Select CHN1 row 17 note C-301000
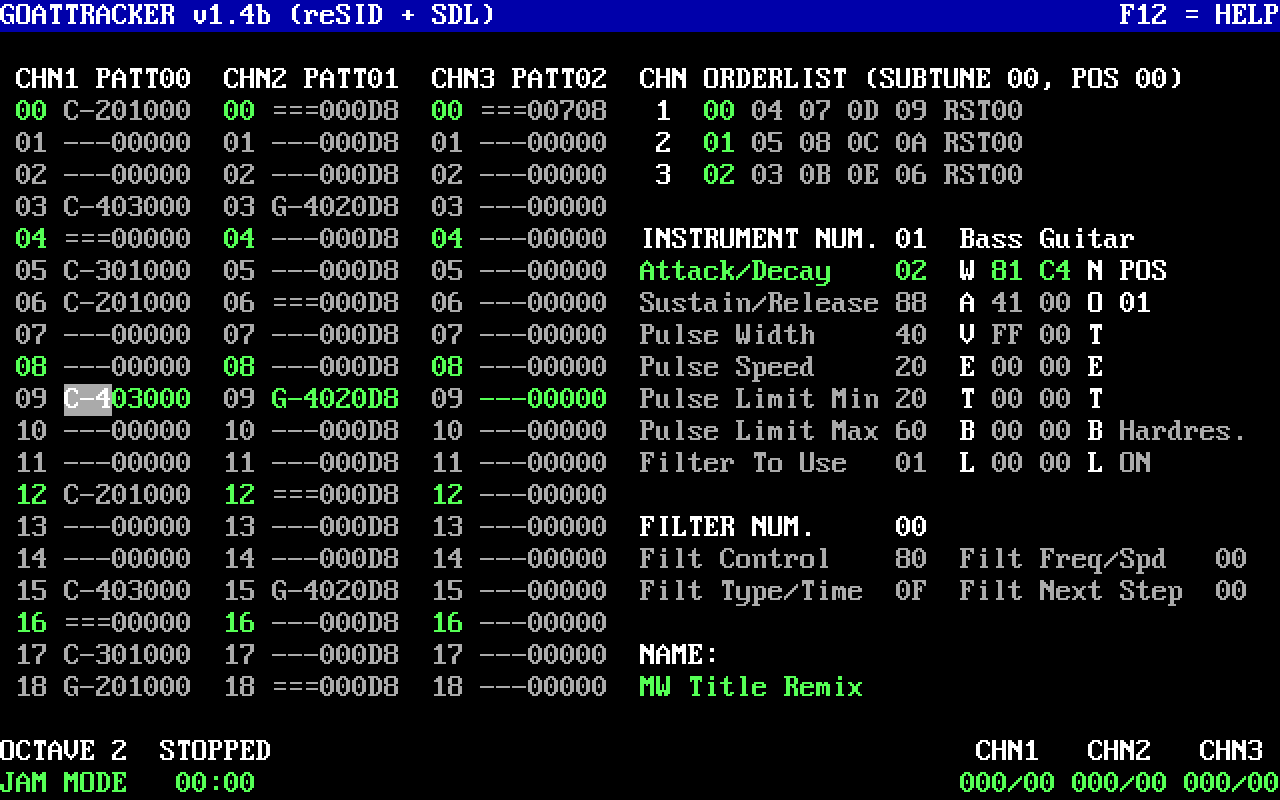 [x=127, y=655]
